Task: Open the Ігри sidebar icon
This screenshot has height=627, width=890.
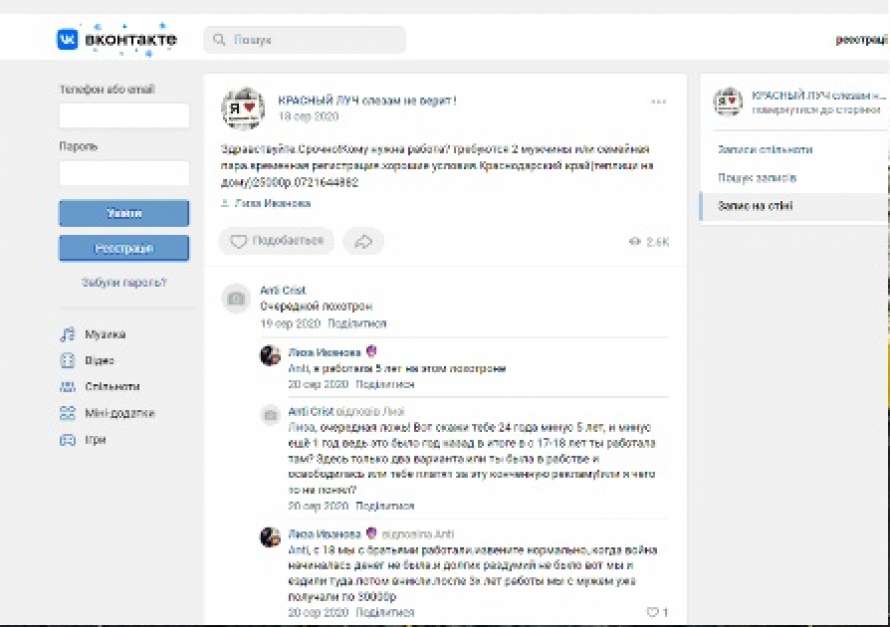Action: click(x=68, y=439)
